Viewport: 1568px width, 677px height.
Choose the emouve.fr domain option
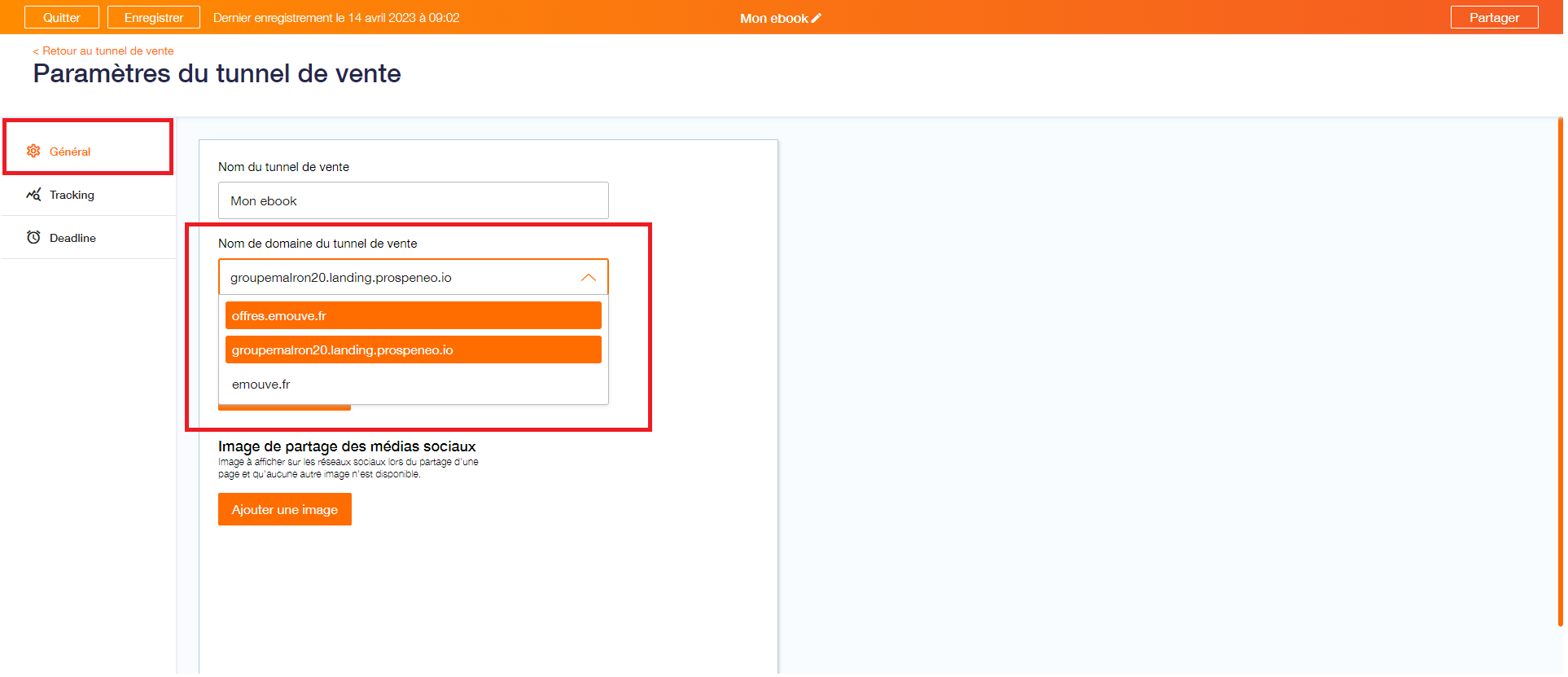[414, 384]
